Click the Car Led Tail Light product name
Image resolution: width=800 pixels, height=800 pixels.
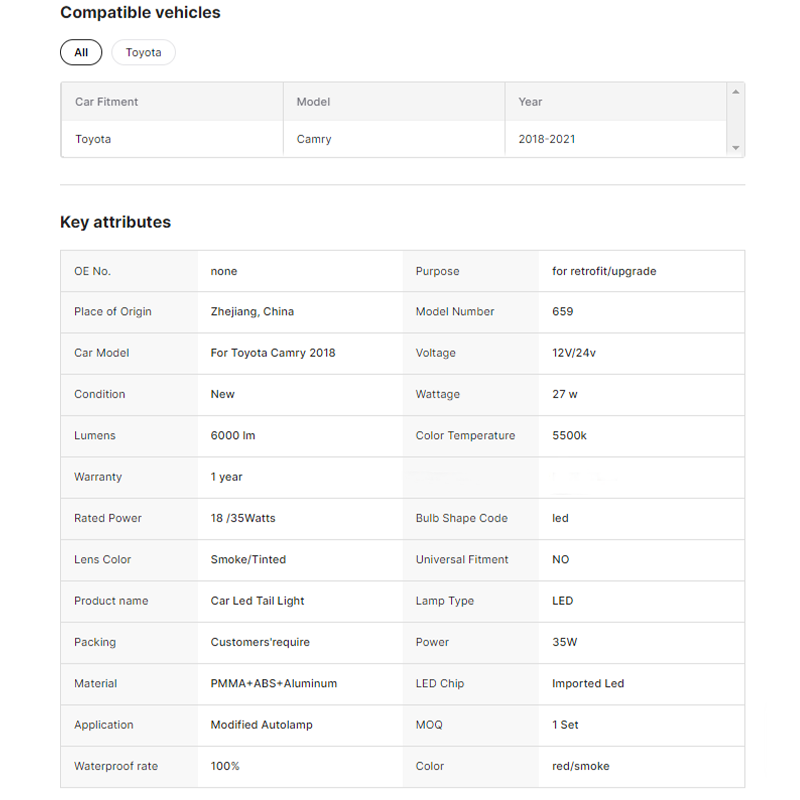257,601
